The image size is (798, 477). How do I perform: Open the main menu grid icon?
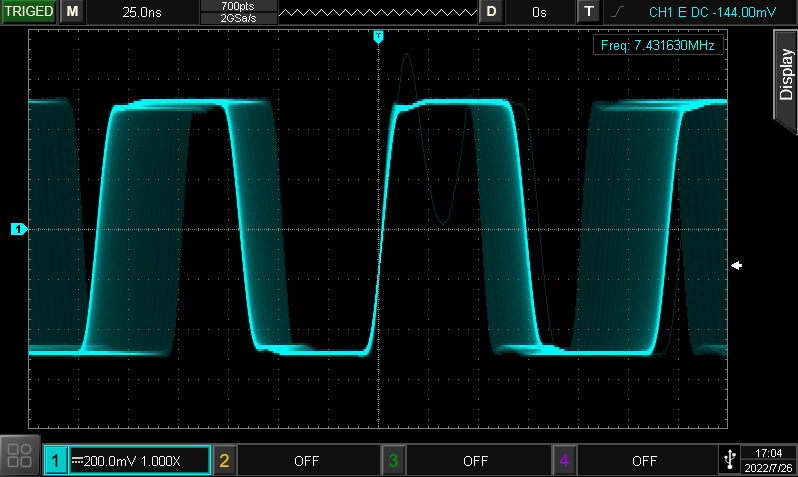point(19,457)
